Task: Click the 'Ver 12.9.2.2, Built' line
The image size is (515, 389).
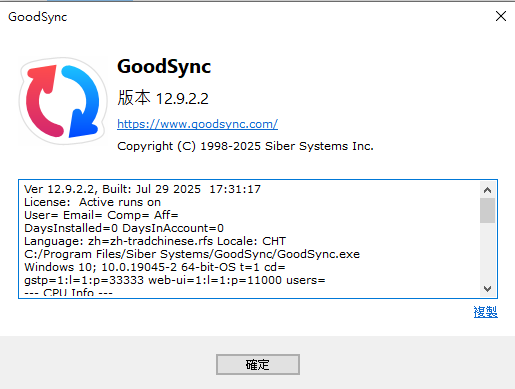Action: point(142,189)
